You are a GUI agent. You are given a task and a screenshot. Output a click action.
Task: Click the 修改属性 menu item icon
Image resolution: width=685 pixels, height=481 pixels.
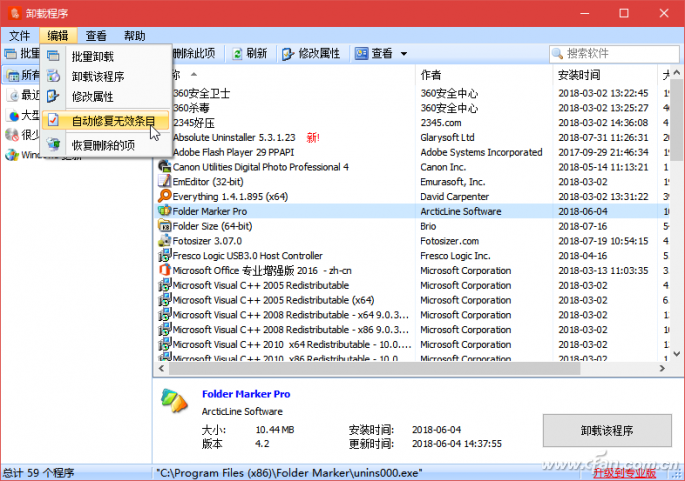[53, 96]
